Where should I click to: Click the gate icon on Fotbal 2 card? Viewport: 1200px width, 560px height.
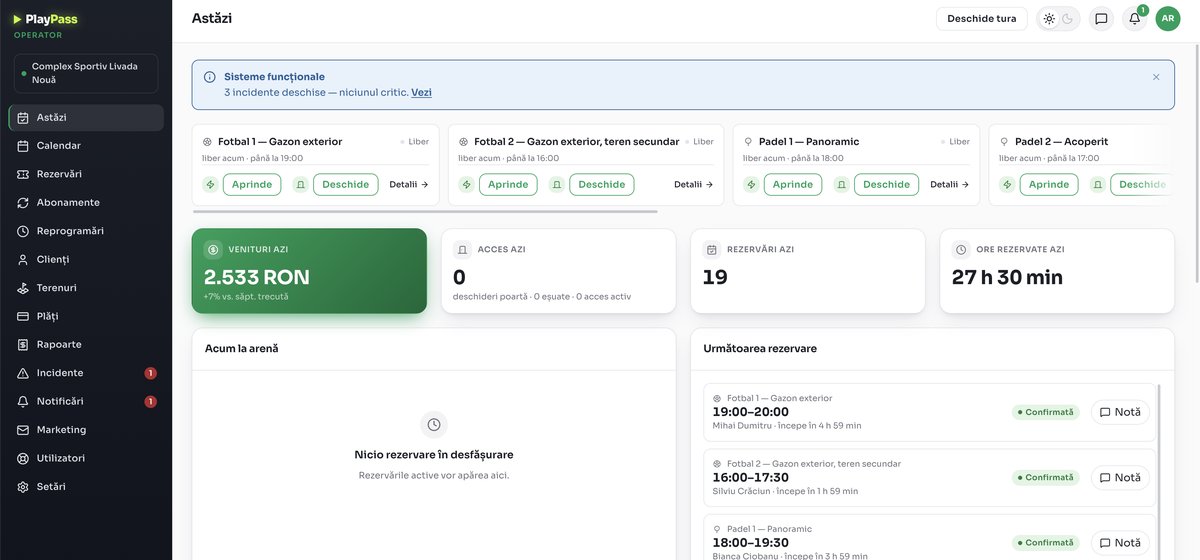(x=556, y=184)
